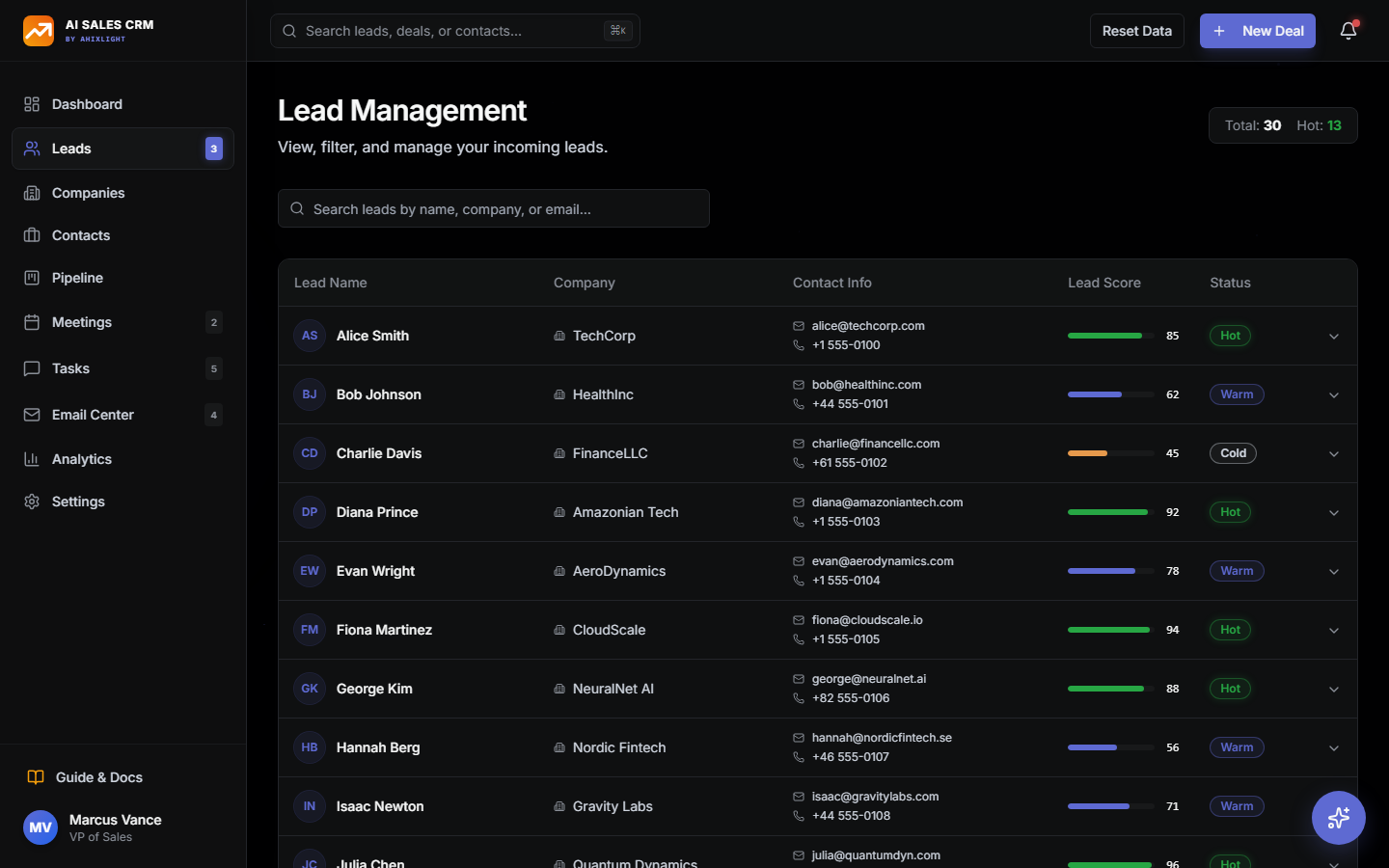Viewport: 1389px width, 868px height.
Task: Click the Dashboard grid icon in sidebar
Action: (x=32, y=104)
